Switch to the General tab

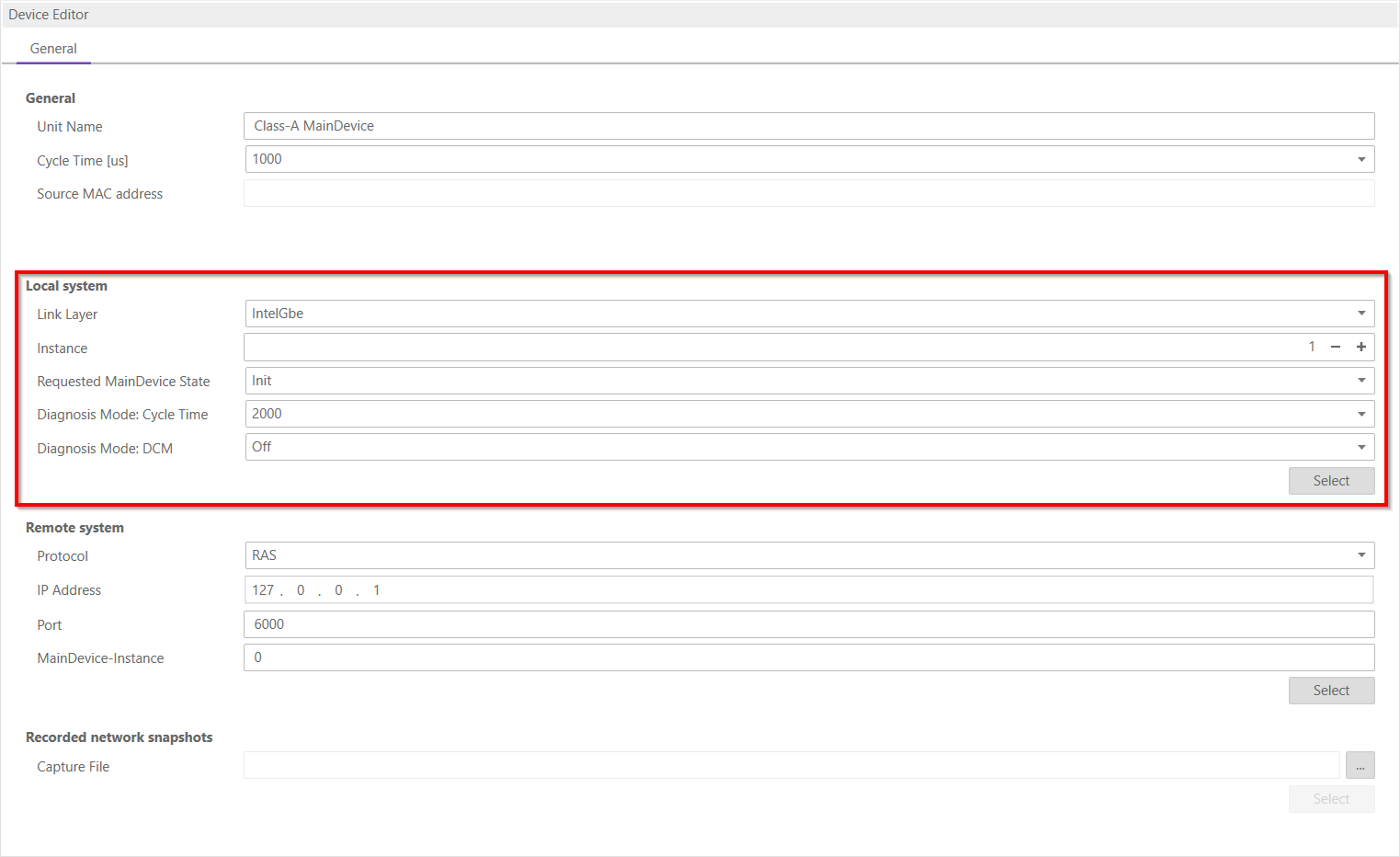53,49
